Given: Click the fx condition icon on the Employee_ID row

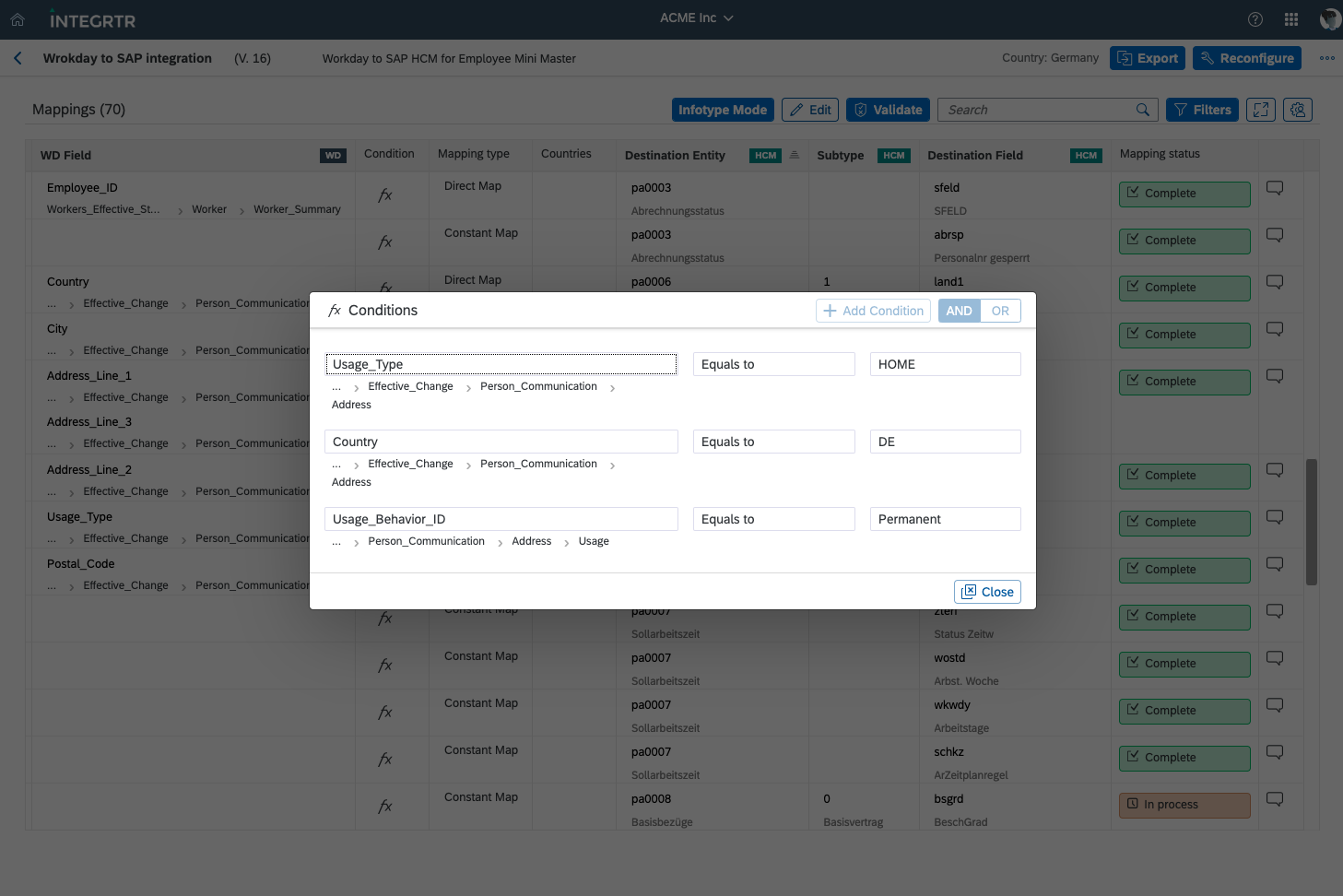Looking at the screenshot, I should (x=384, y=195).
